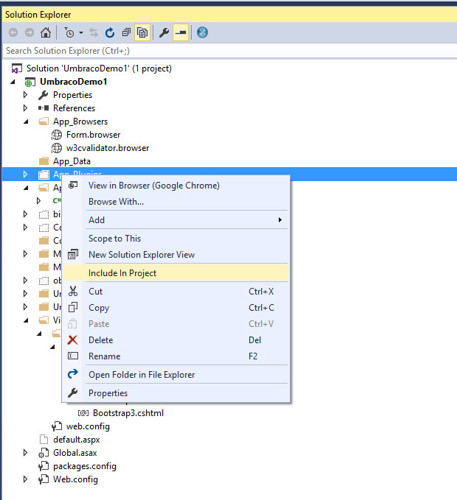Focus the Search Solution Explorer field
The height and width of the screenshot is (500, 457).
(x=229, y=51)
